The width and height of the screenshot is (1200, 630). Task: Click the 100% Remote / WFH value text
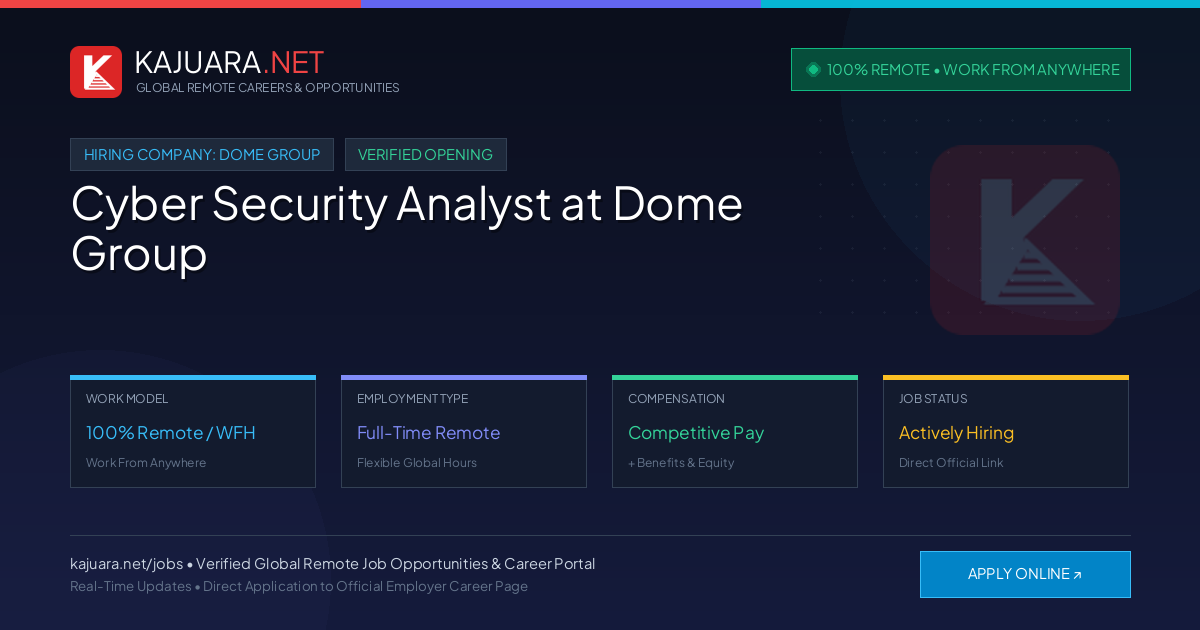pos(171,433)
